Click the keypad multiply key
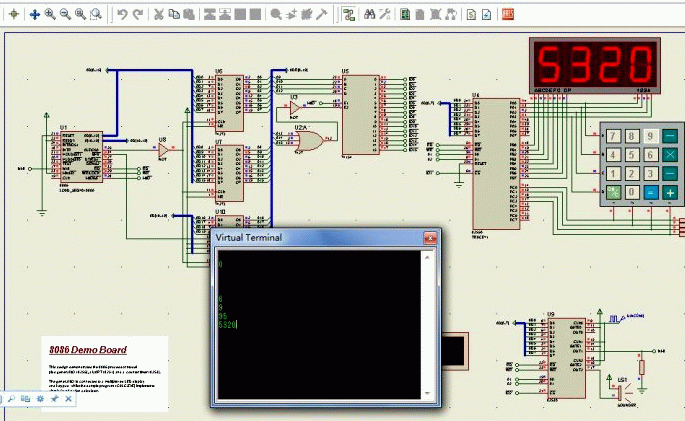Viewport: 685px width, 421px height. pos(670,155)
